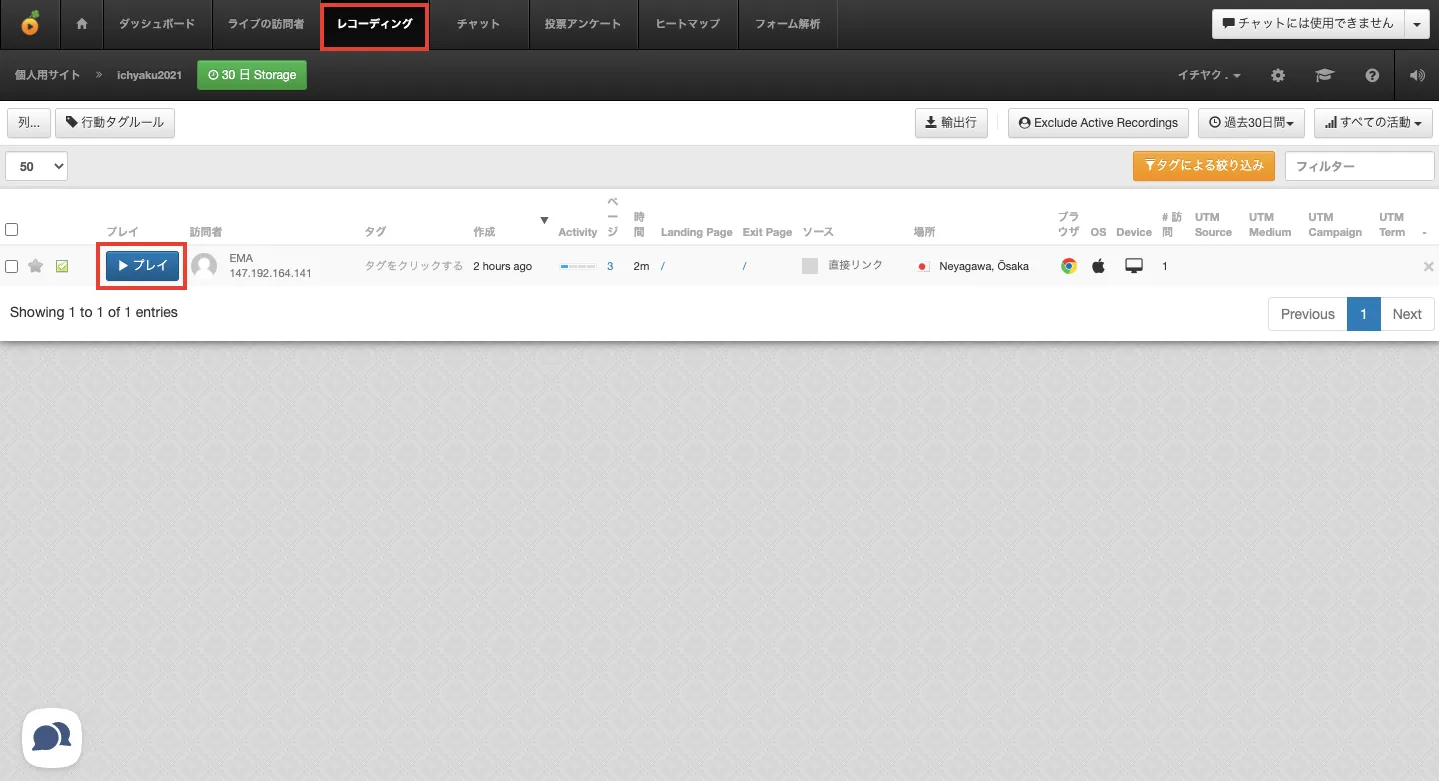
Task: Play the EMA recording with プレイ button
Action: tap(143, 266)
